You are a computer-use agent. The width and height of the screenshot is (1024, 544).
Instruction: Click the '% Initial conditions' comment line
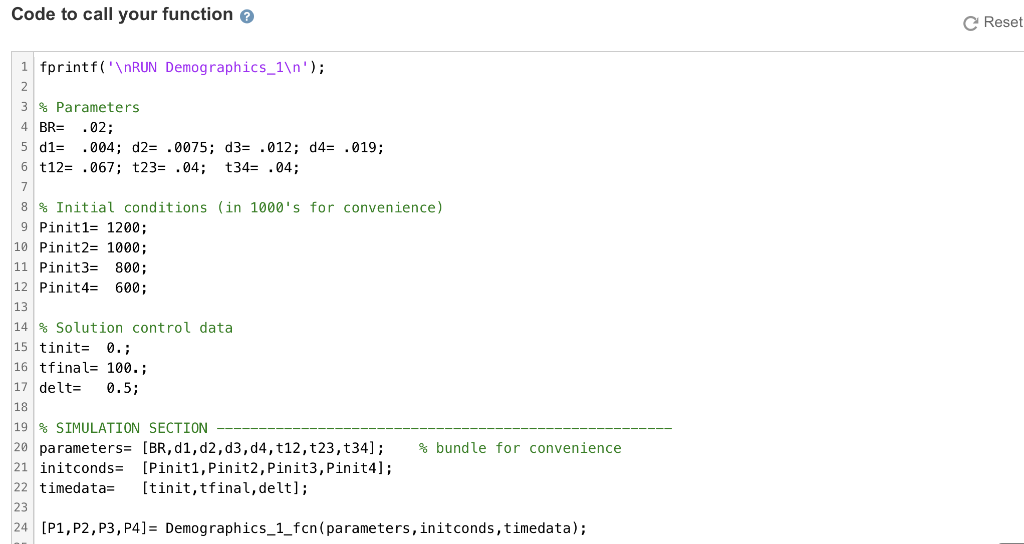(241, 208)
